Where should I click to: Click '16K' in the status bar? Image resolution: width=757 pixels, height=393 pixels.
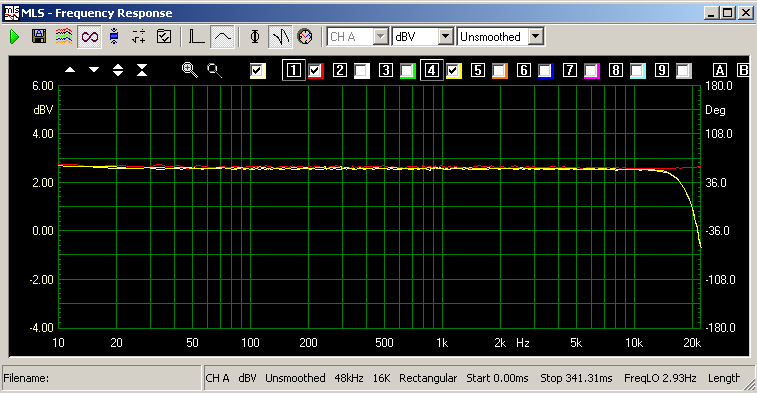click(381, 378)
